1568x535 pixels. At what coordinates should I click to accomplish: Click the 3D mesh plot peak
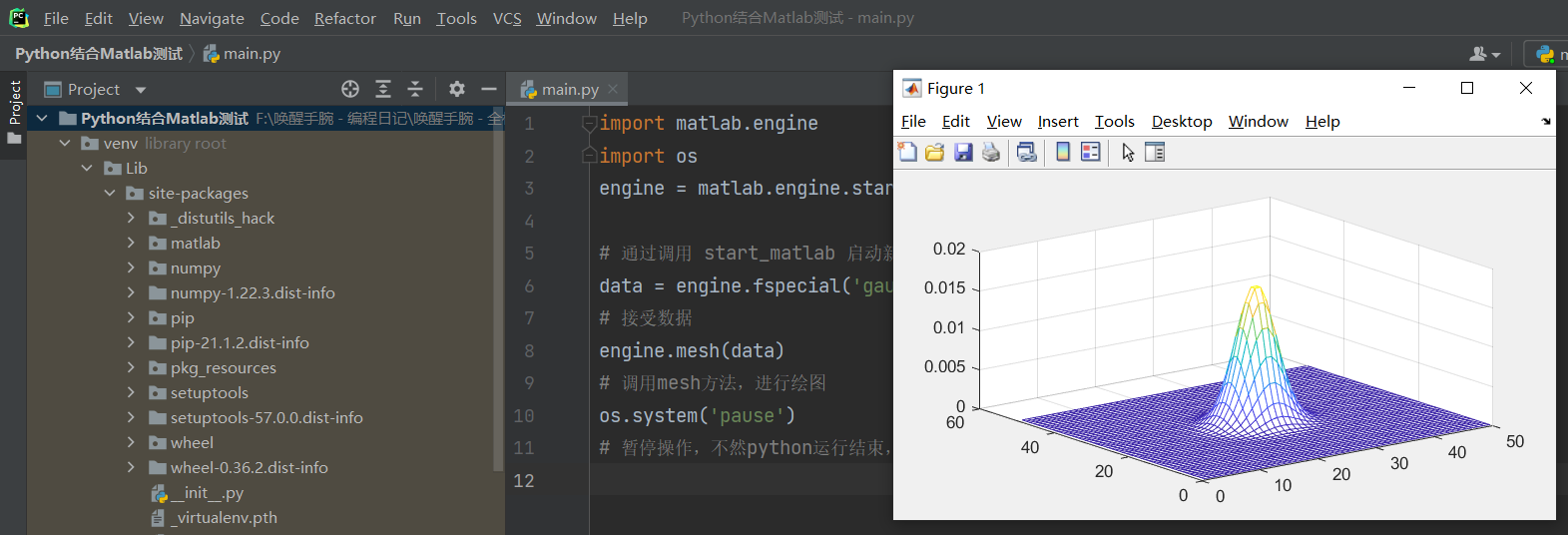coord(1257,290)
